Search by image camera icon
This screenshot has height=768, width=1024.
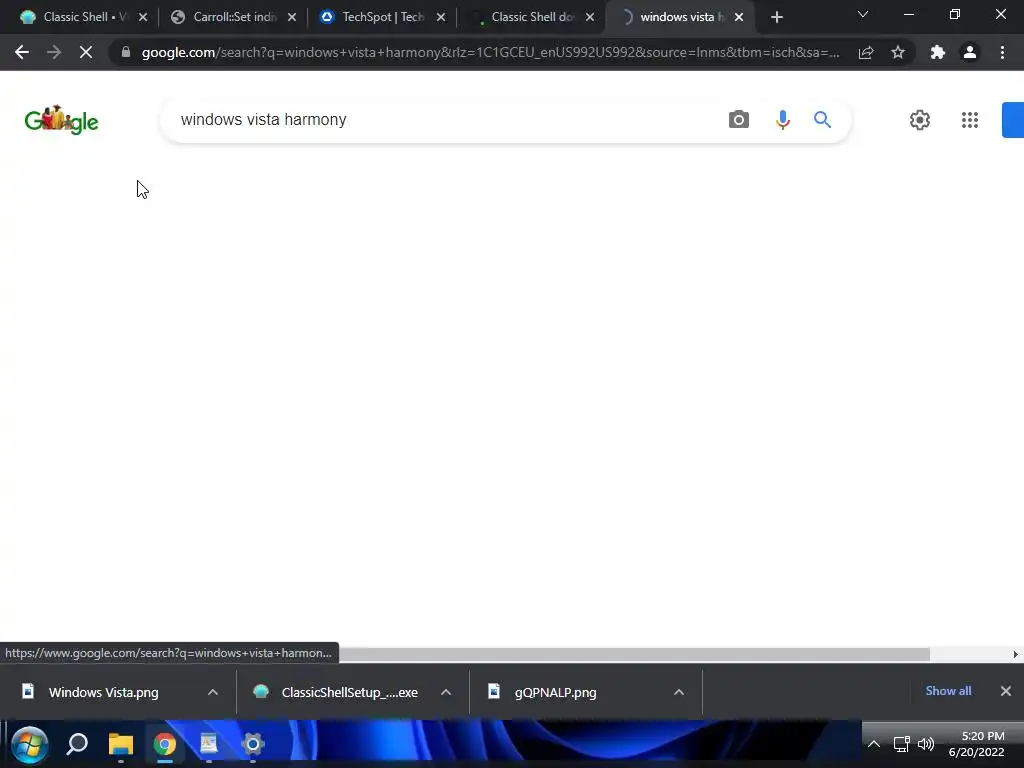[x=739, y=120]
